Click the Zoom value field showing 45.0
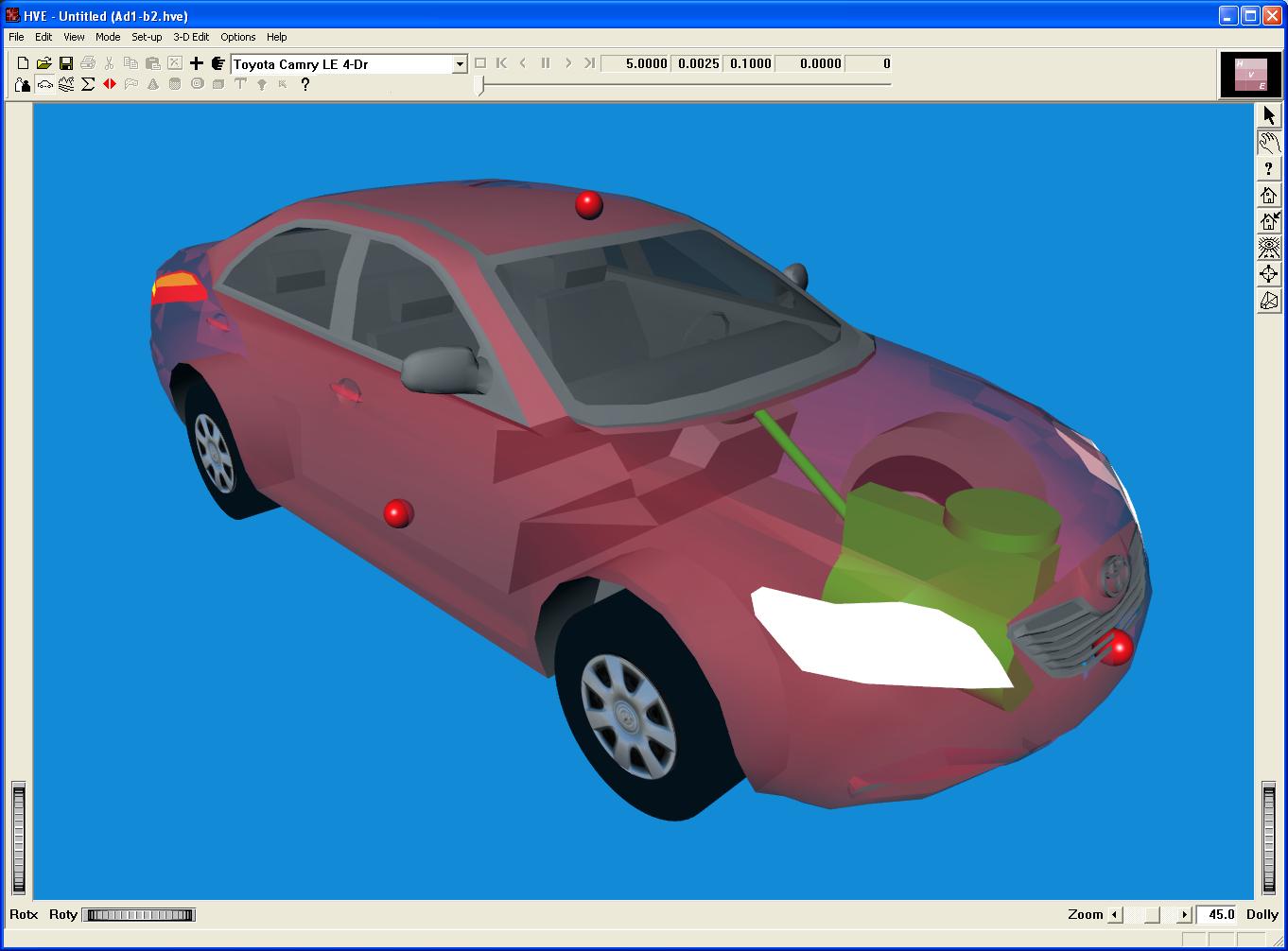Screen dimensions: 1288x951 (1218, 914)
